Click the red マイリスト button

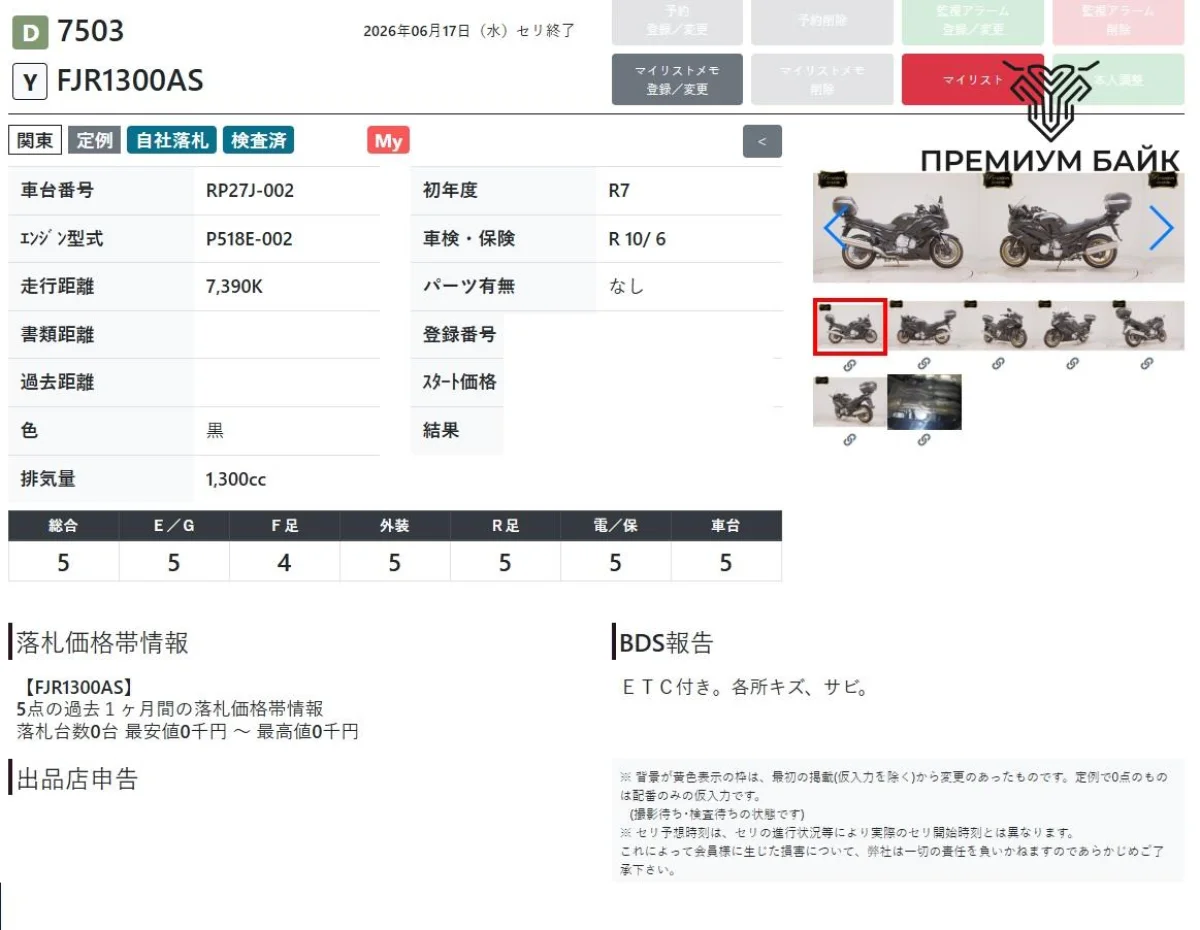[972, 80]
